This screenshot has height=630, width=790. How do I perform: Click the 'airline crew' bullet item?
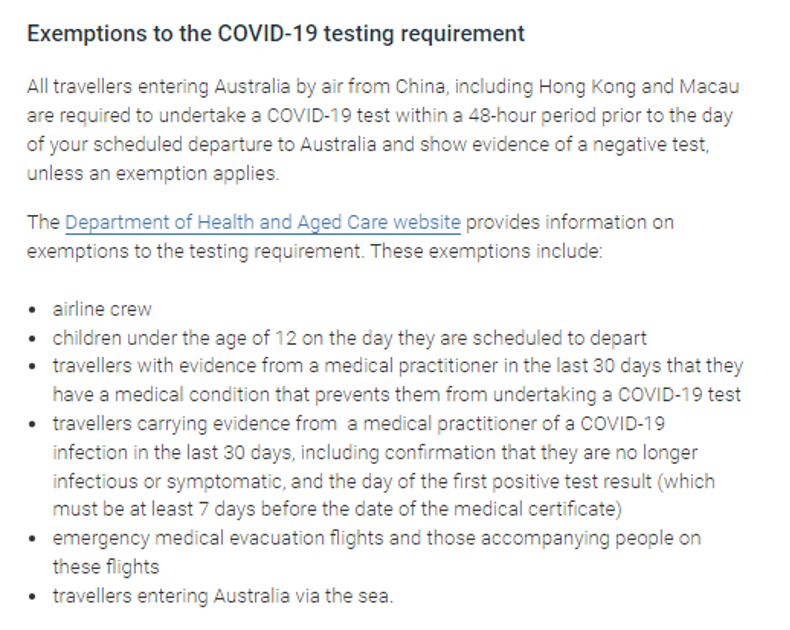(x=102, y=309)
